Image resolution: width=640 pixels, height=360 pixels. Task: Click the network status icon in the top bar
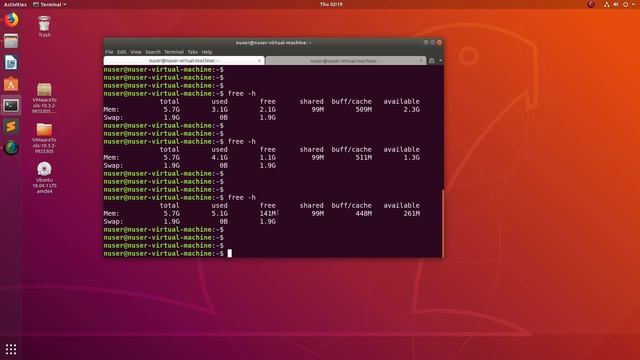pyautogui.click(x=607, y=4)
